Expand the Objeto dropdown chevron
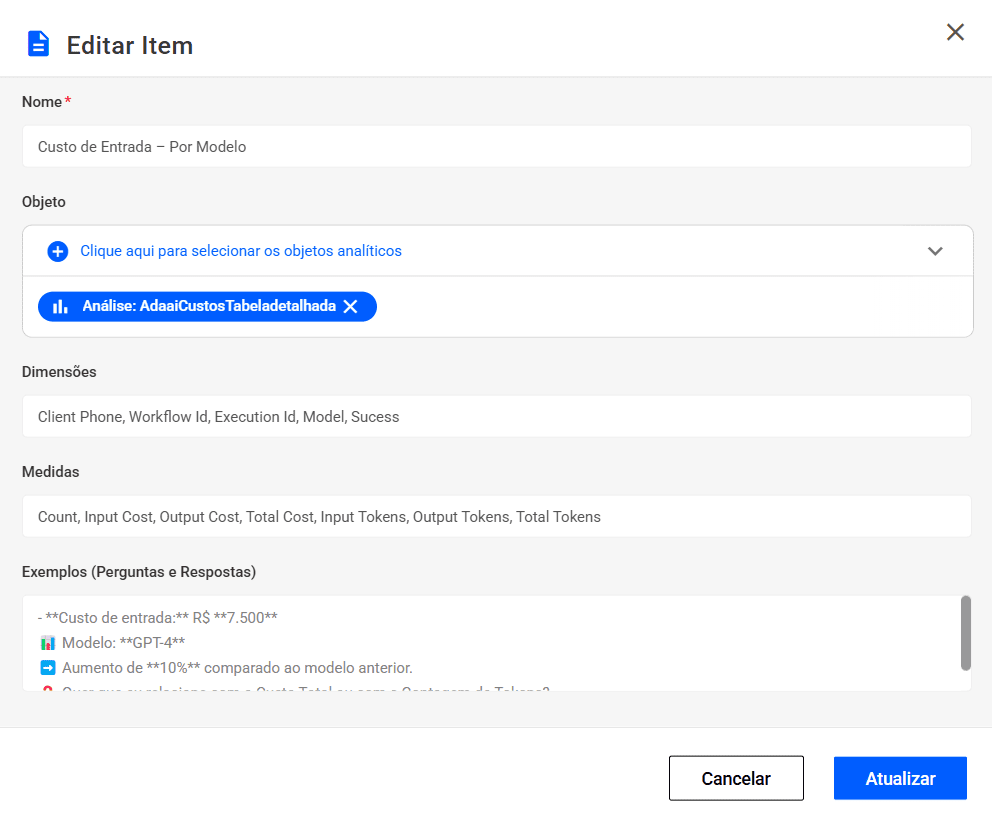Image resolution: width=992 pixels, height=829 pixels. point(935,251)
